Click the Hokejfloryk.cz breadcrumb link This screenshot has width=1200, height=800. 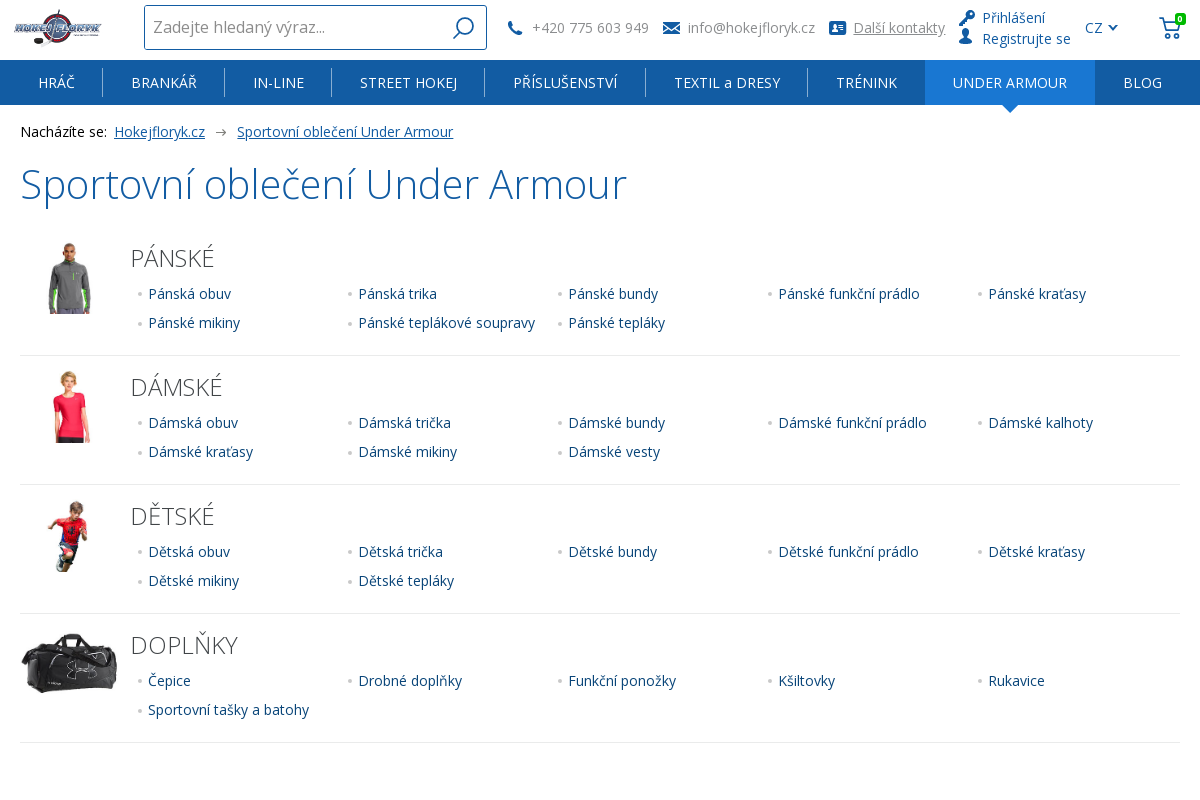159,131
